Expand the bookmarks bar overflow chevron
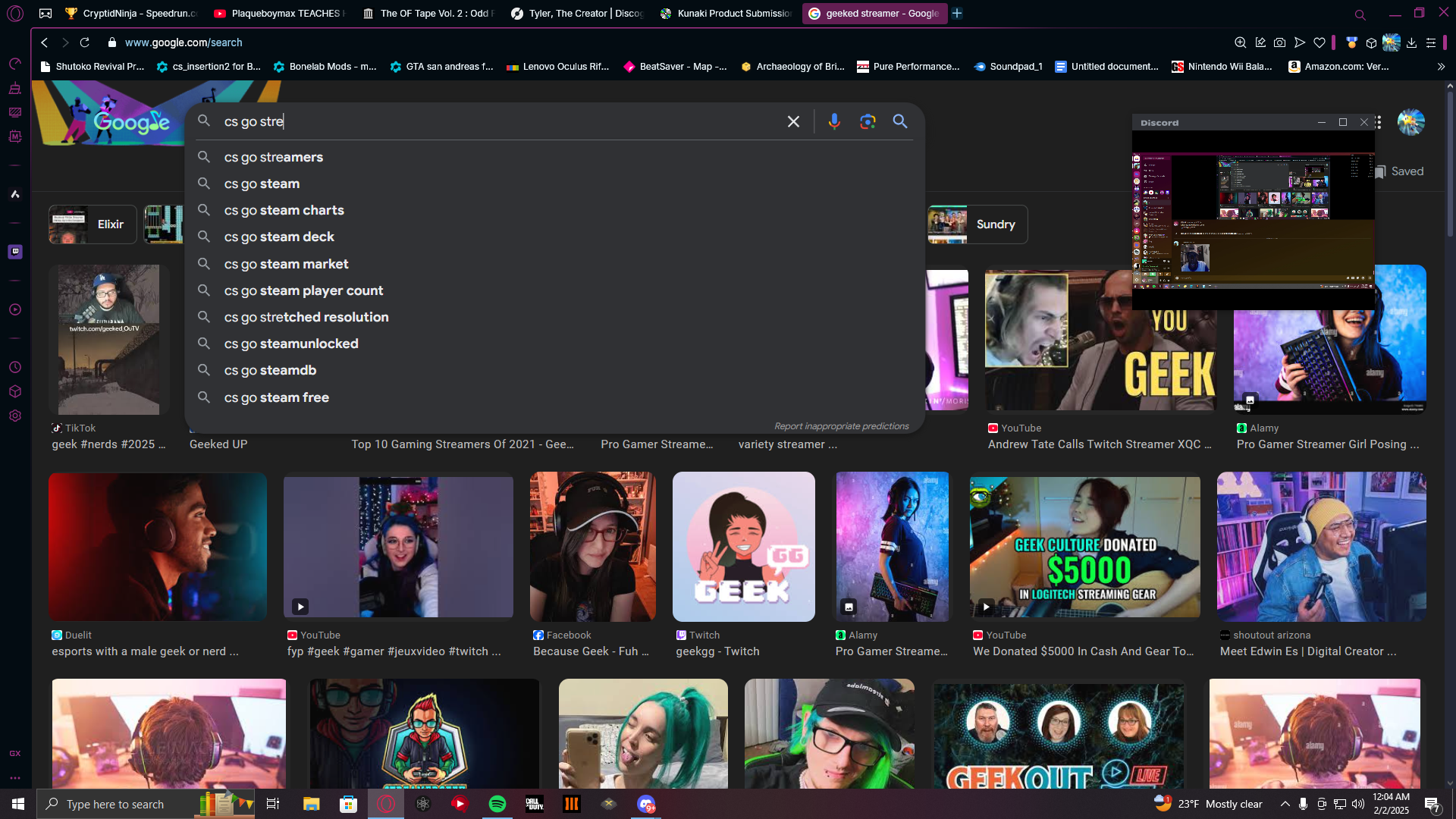 [x=1441, y=67]
